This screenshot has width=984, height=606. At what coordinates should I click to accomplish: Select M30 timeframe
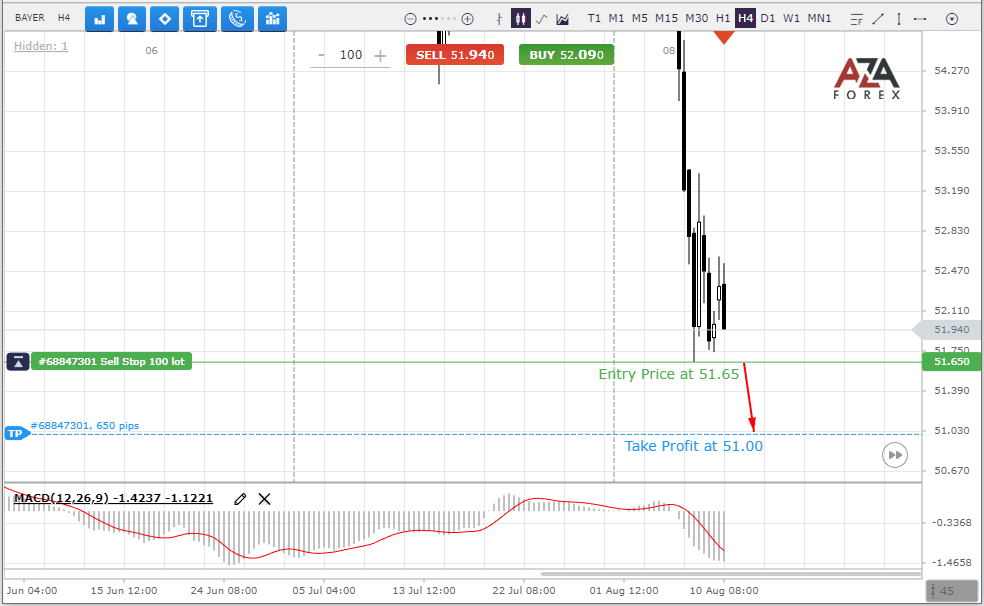[x=697, y=18]
